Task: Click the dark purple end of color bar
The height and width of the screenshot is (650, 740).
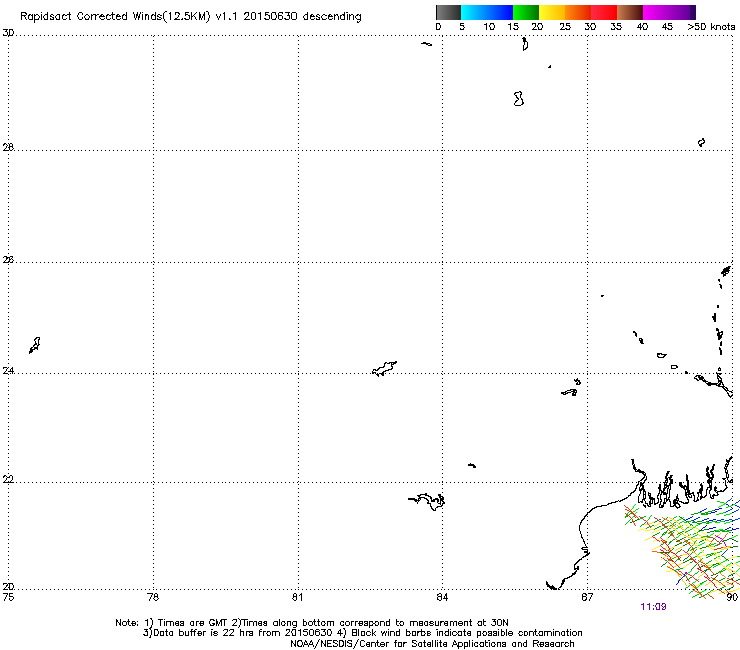Action: [691, 12]
